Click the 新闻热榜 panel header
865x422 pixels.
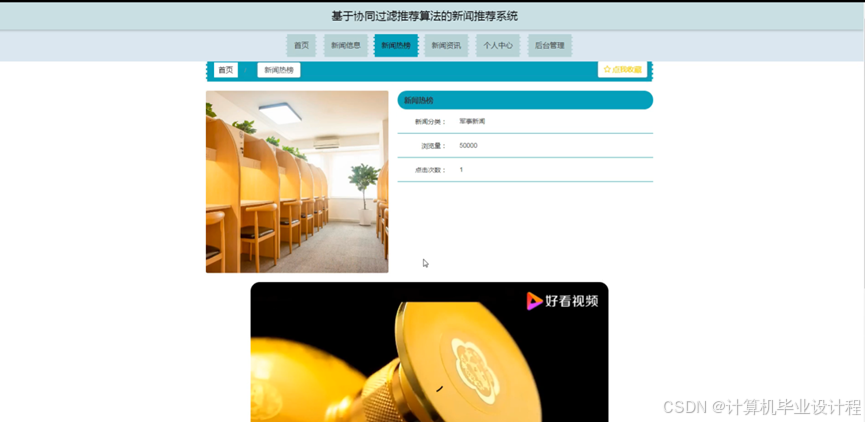[x=525, y=100]
